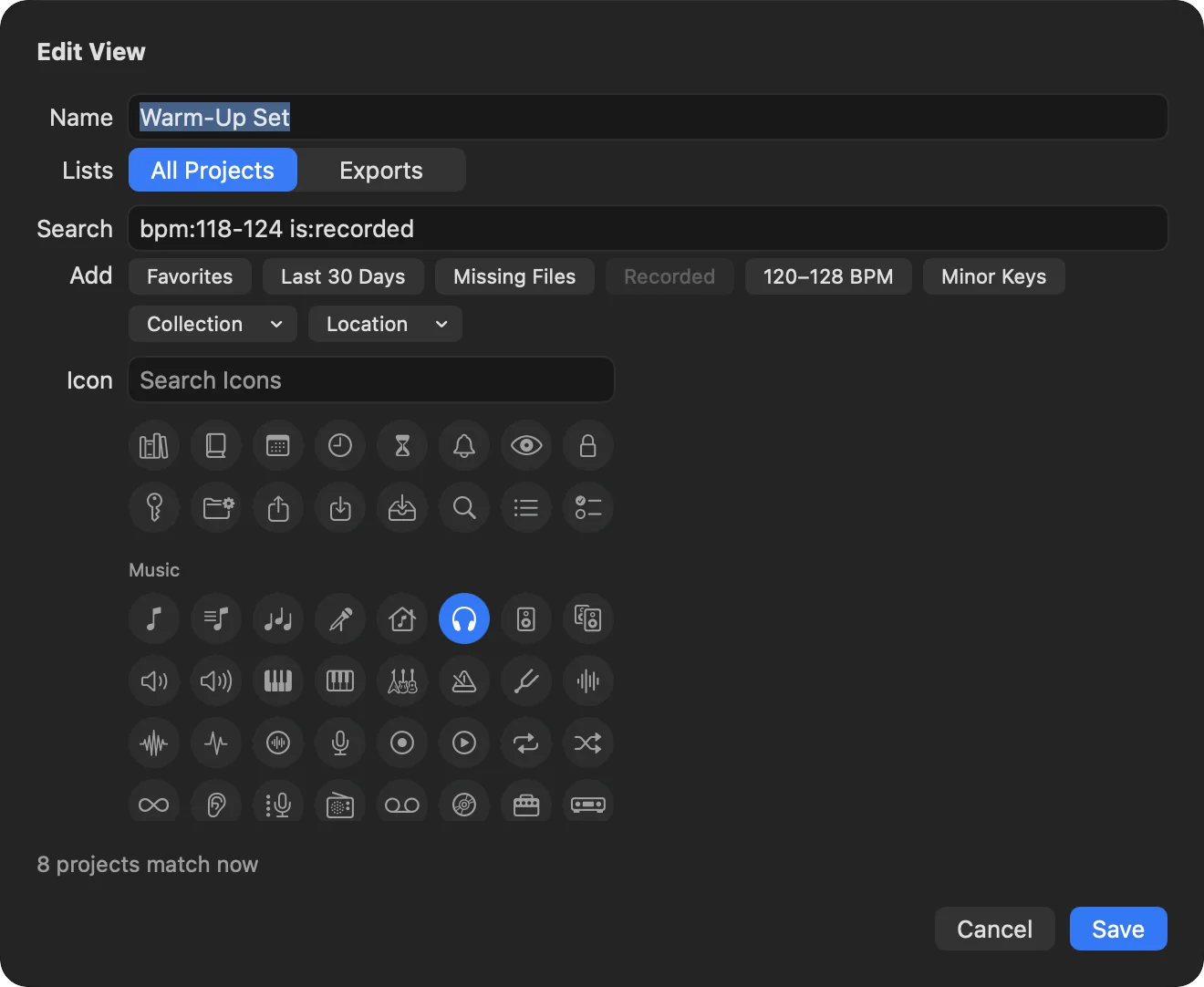Choose the checklist icon
The image size is (1204, 987).
point(588,508)
